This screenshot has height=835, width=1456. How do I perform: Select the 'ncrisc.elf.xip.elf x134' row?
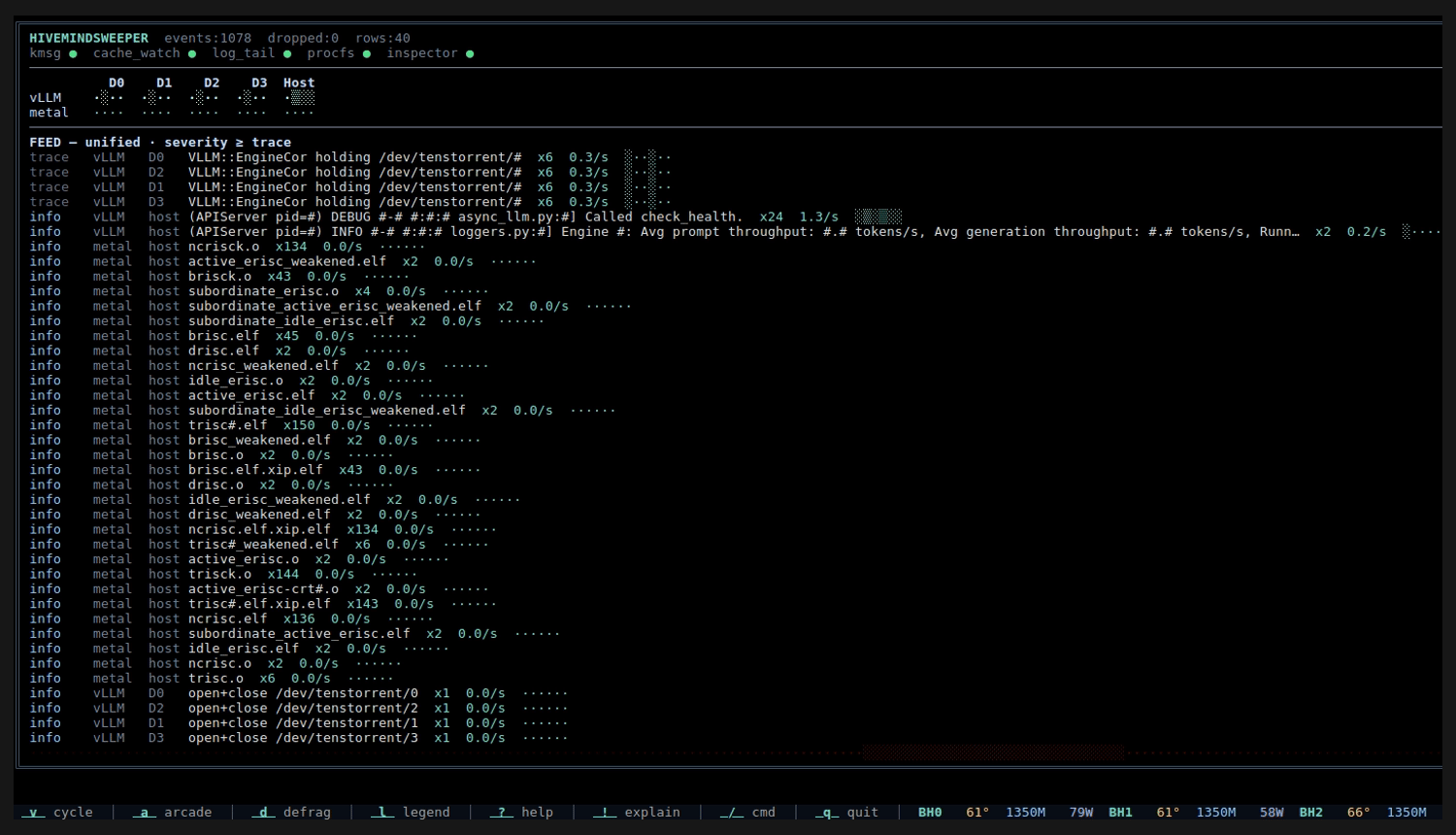coord(263,529)
